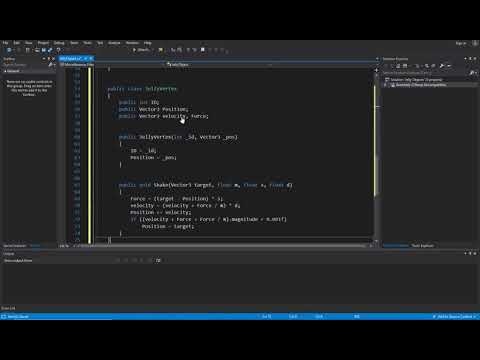Open the File menu

[x=5, y=43]
